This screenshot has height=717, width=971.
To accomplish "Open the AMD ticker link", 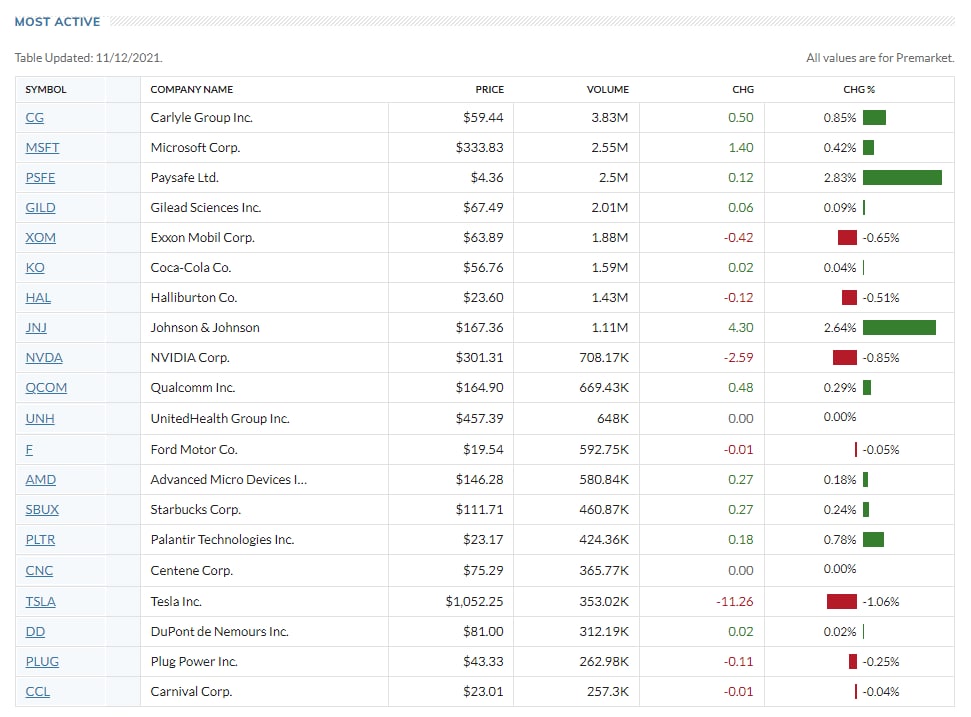I will point(40,480).
